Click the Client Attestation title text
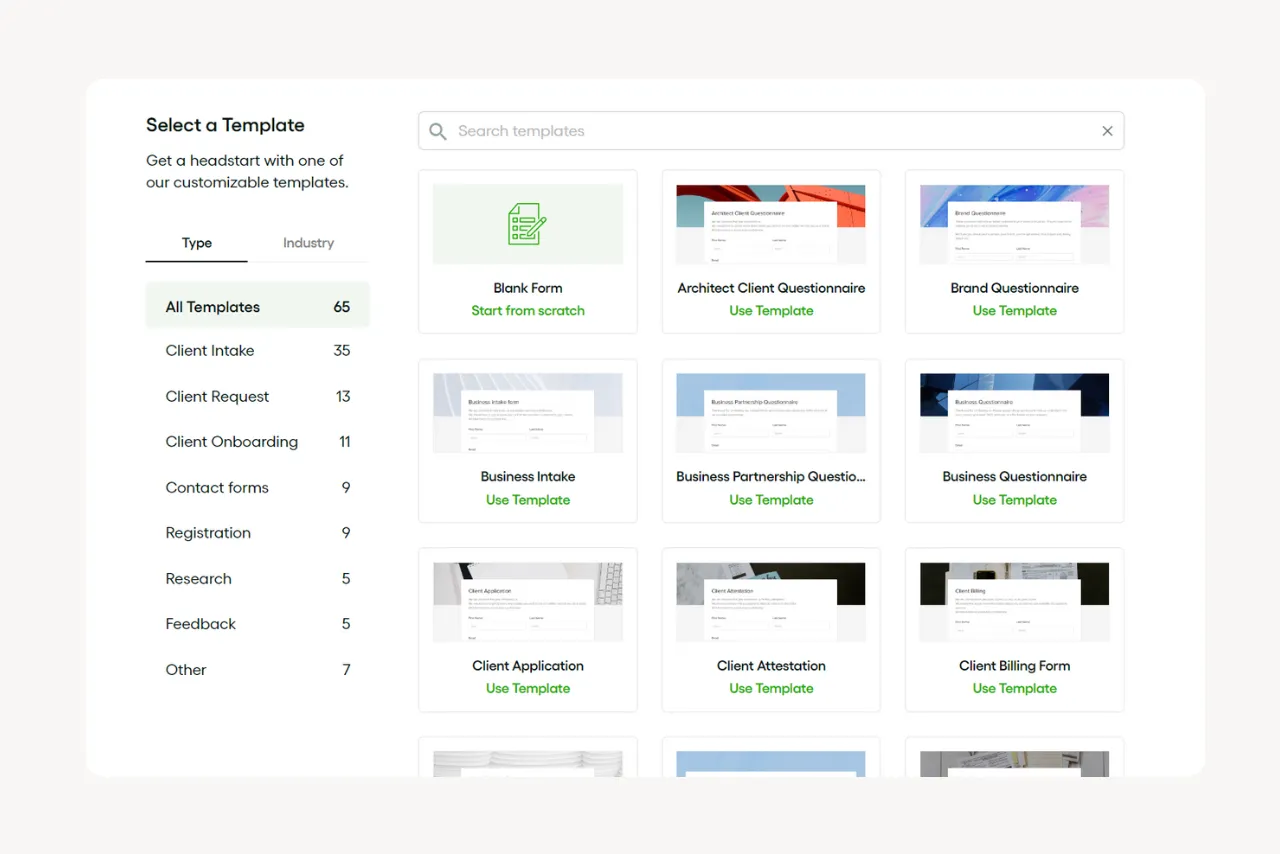Image resolution: width=1280 pixels, height=854 pixels. point(771,666)
